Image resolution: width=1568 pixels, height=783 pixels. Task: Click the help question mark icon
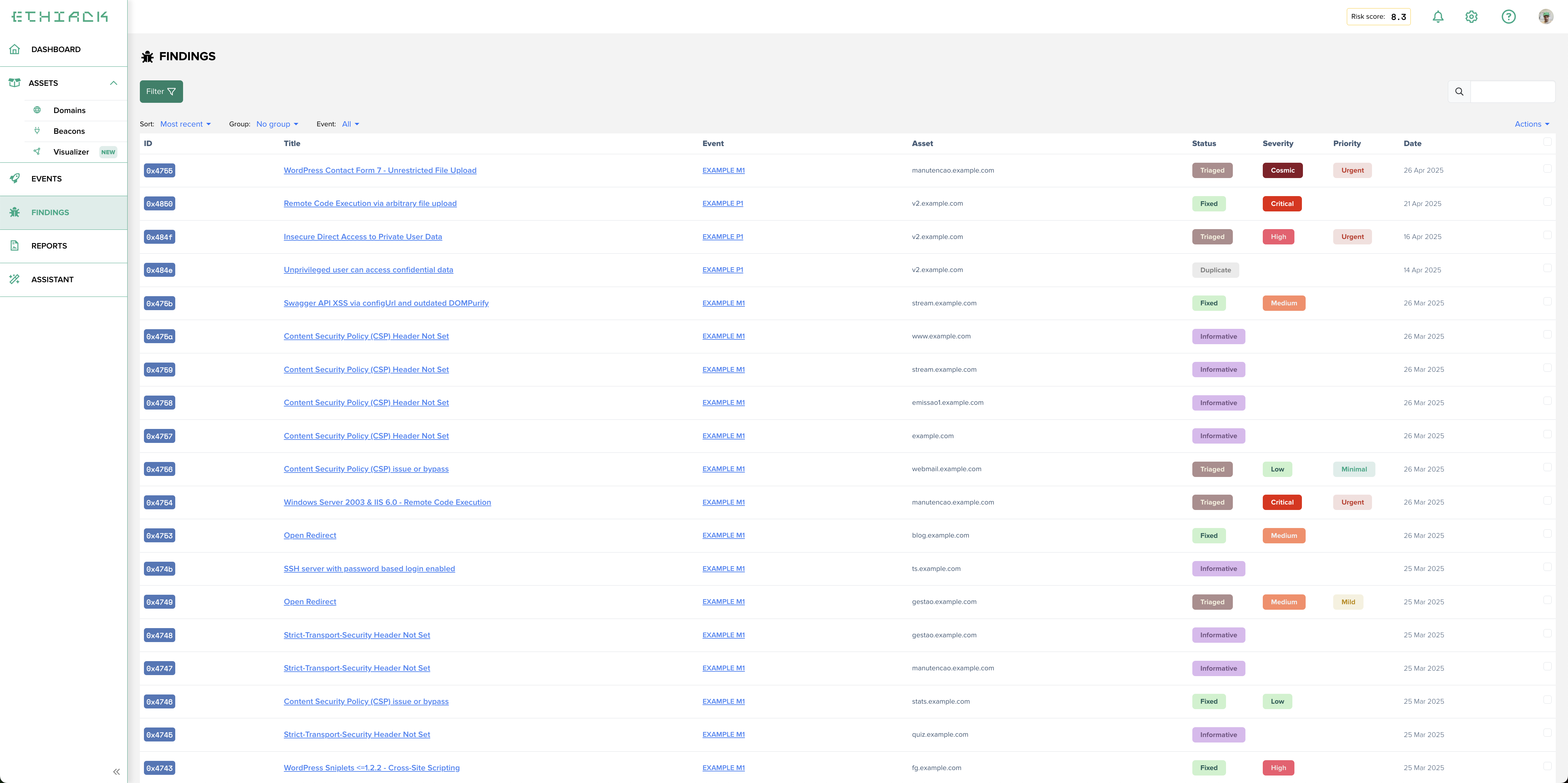pyautogui.click(x=1508, y=17)
